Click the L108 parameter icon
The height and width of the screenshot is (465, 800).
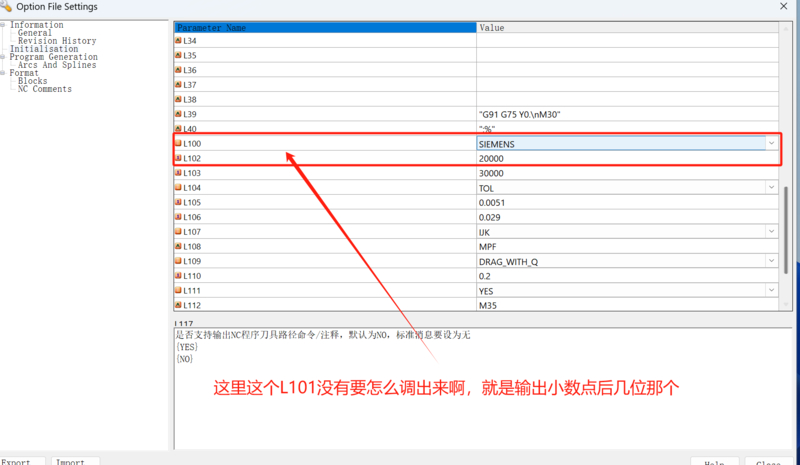(178, 246)
